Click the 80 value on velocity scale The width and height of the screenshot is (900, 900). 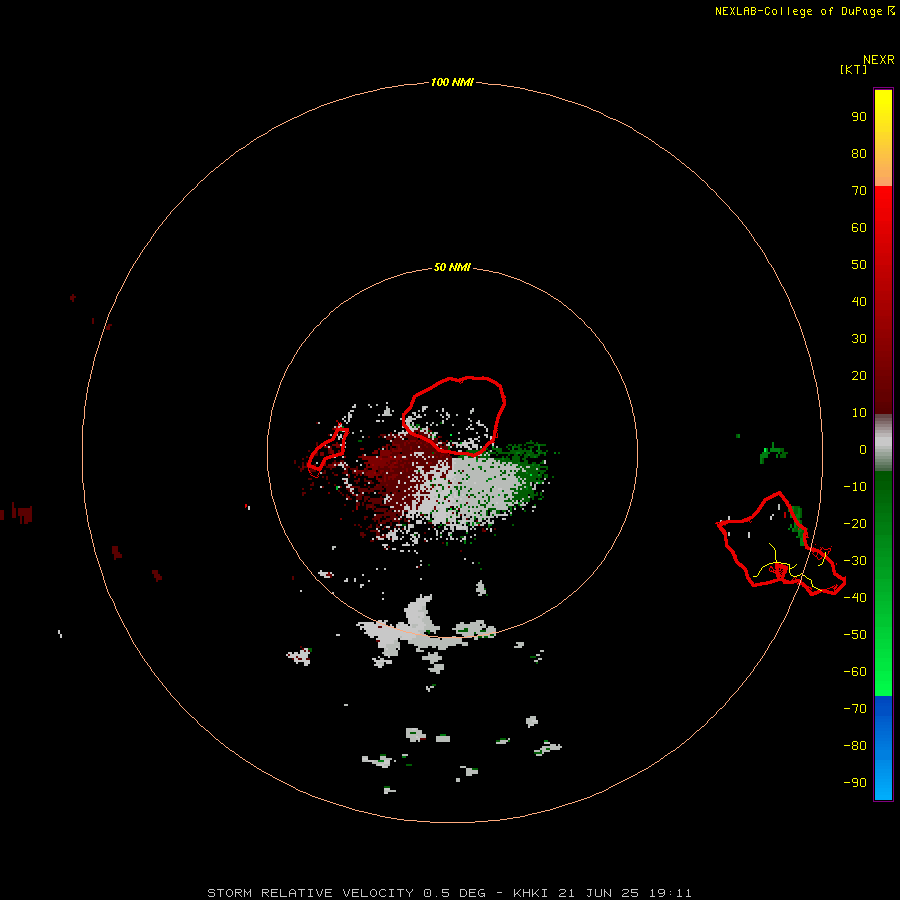click(859, 153)
